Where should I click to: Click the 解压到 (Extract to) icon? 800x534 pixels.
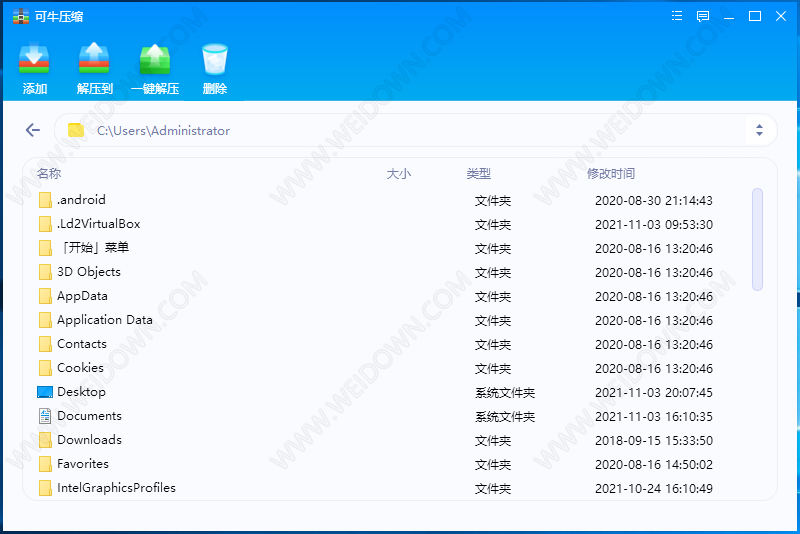95,60
